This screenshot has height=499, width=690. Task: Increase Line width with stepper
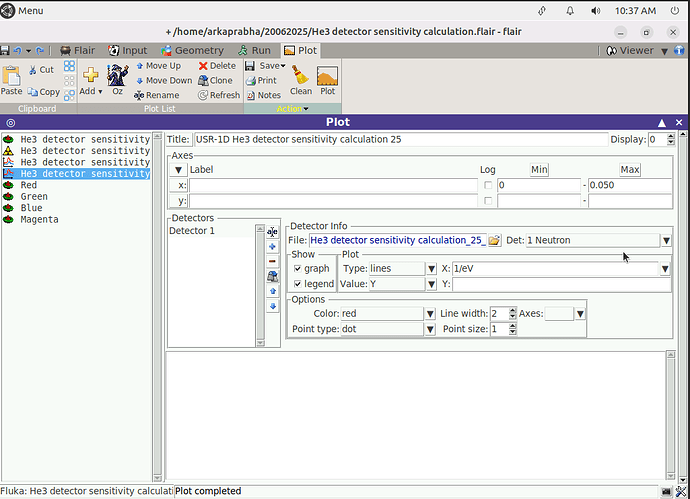tap(513, 311)
